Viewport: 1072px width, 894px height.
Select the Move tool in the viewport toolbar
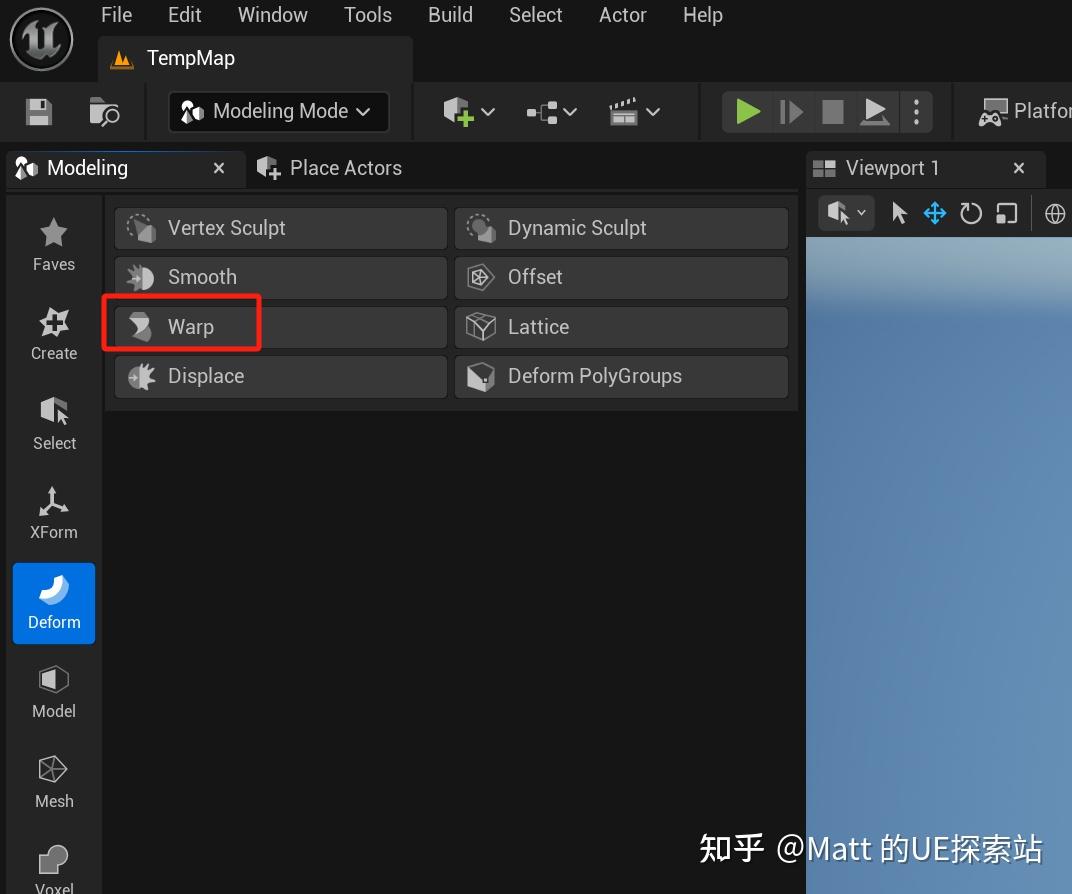(x=934, y=212)
